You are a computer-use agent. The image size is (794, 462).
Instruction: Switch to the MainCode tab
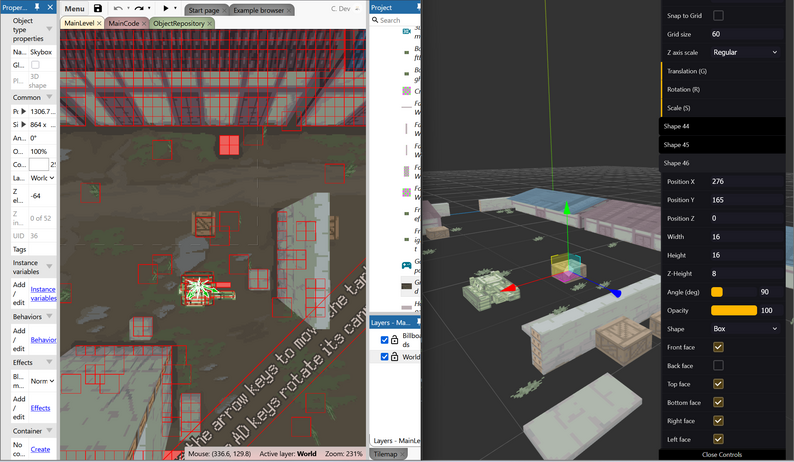click(124, 23)
